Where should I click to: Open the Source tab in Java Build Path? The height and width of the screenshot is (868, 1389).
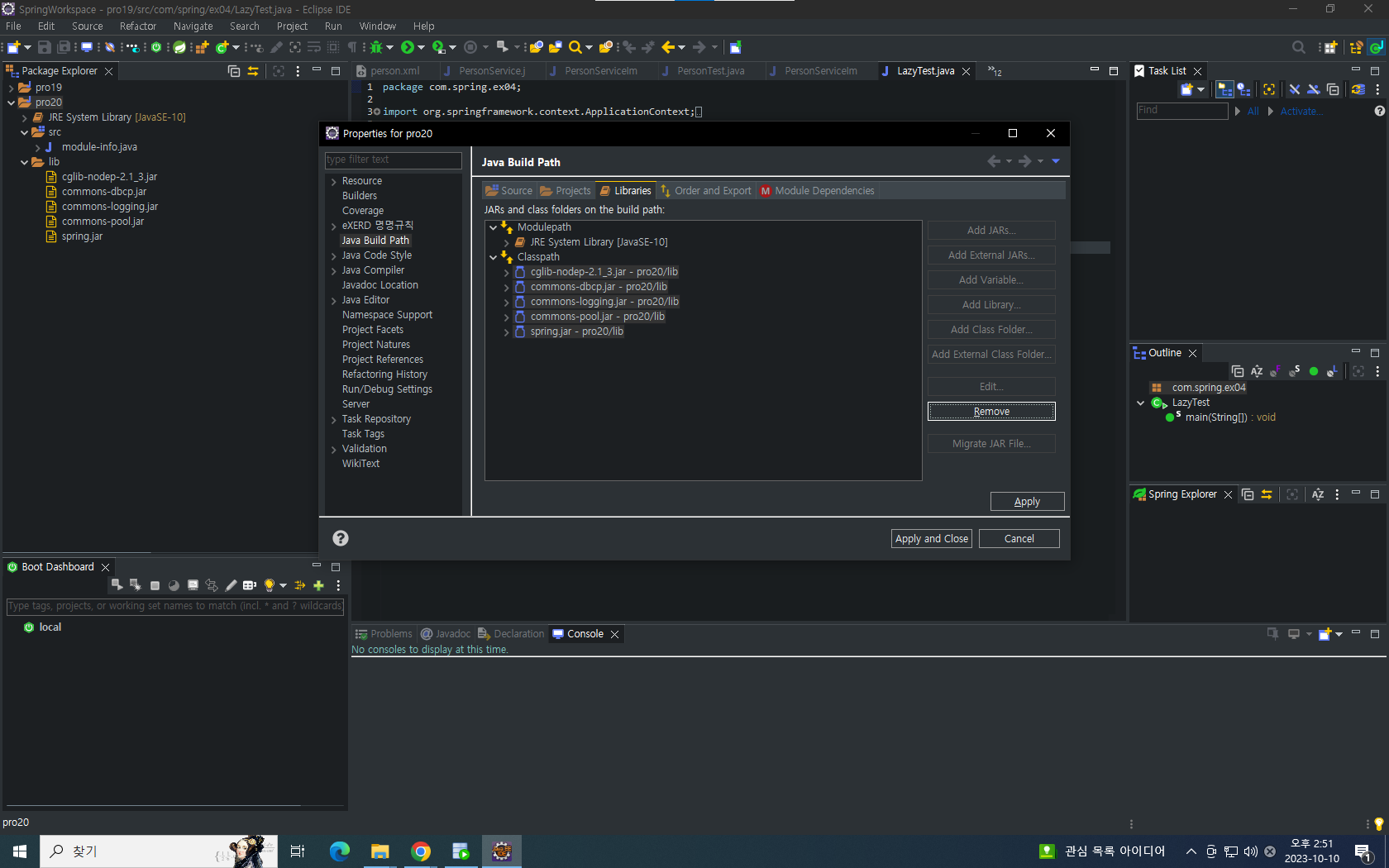509,191
